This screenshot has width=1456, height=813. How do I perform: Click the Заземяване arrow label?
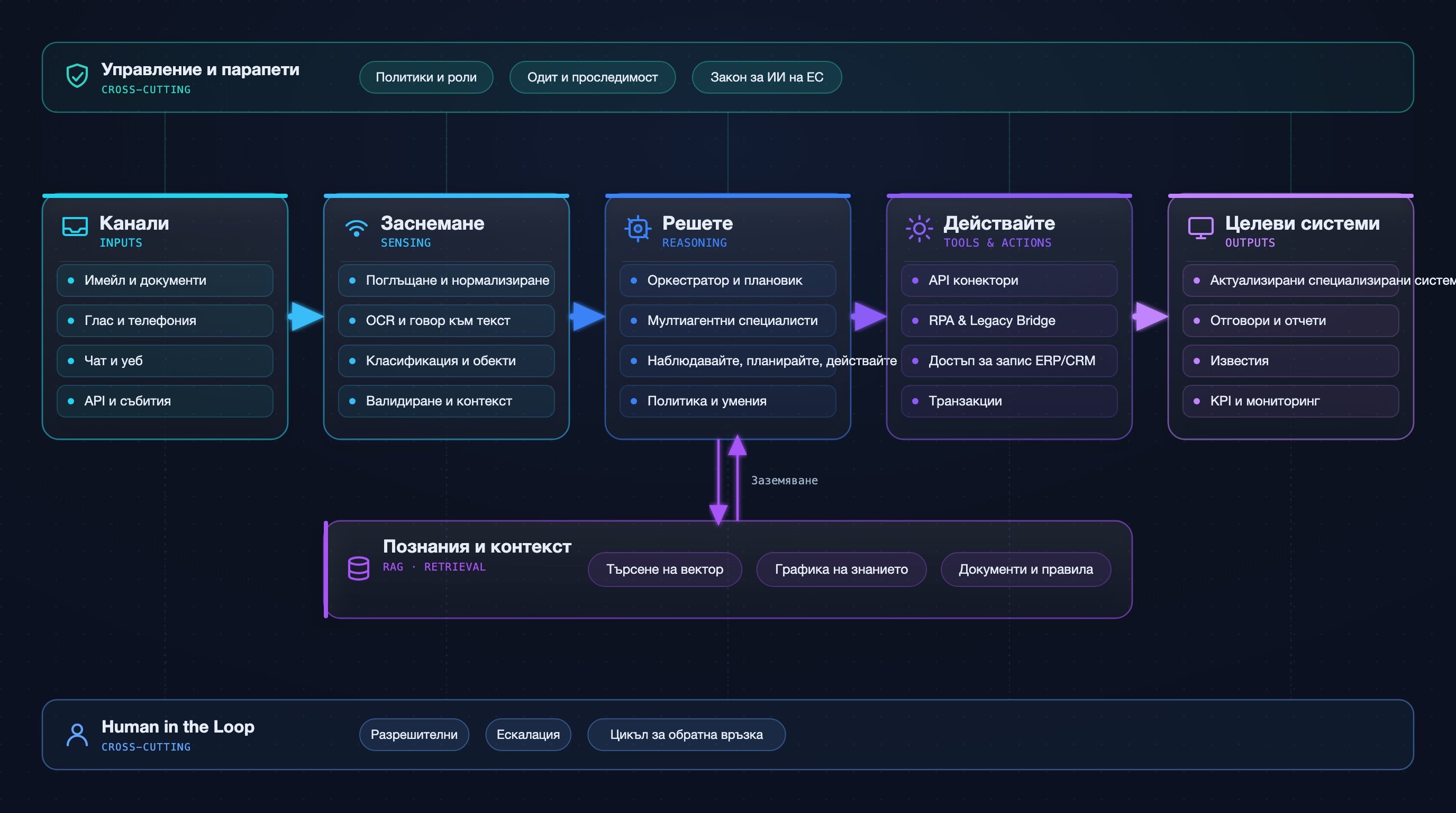point(784,481)
